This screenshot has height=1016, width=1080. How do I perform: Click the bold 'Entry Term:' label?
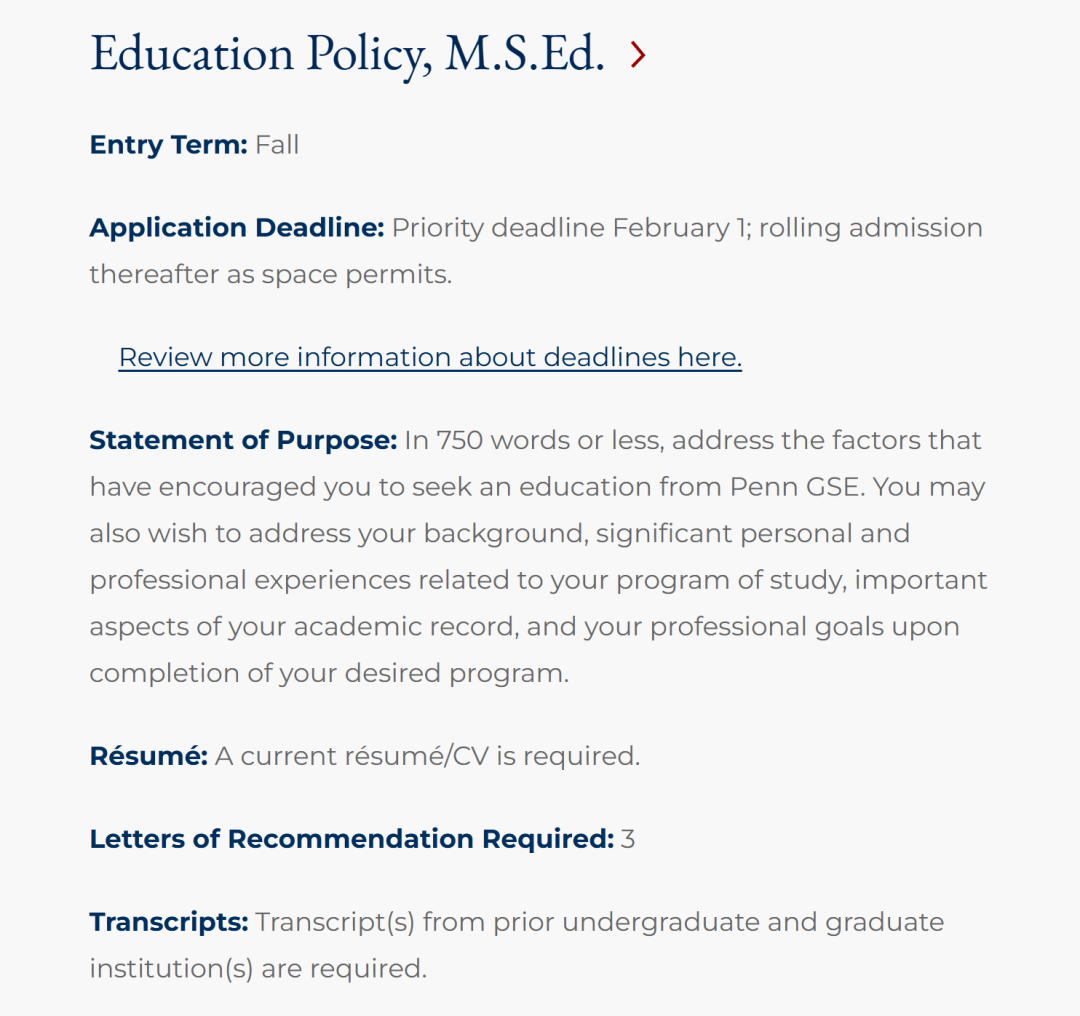click(168, 145)
